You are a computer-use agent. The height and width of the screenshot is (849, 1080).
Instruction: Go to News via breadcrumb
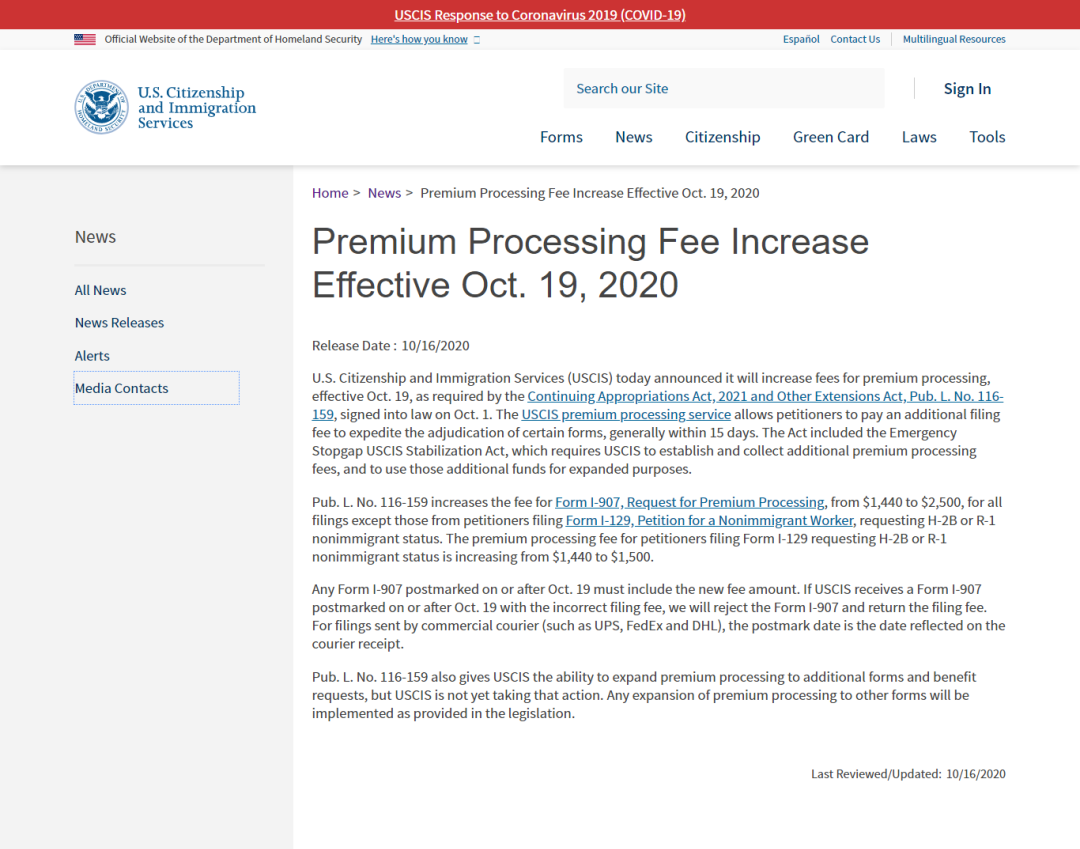384,193
